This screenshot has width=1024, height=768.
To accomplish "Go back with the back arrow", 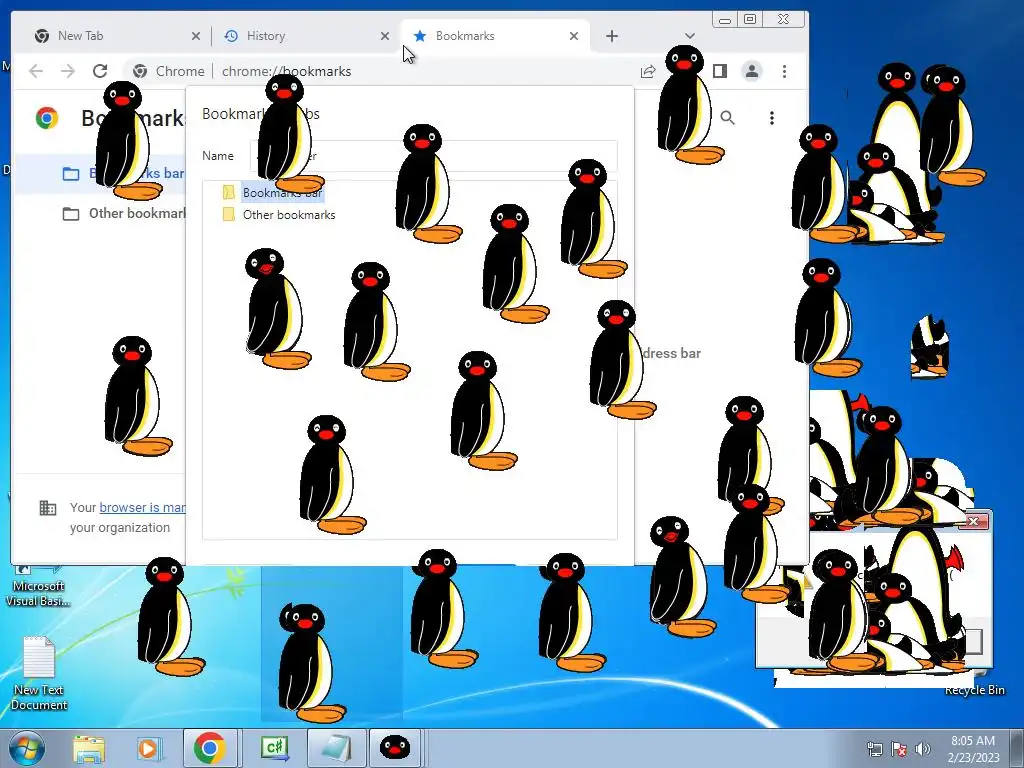I will (36, 71).
